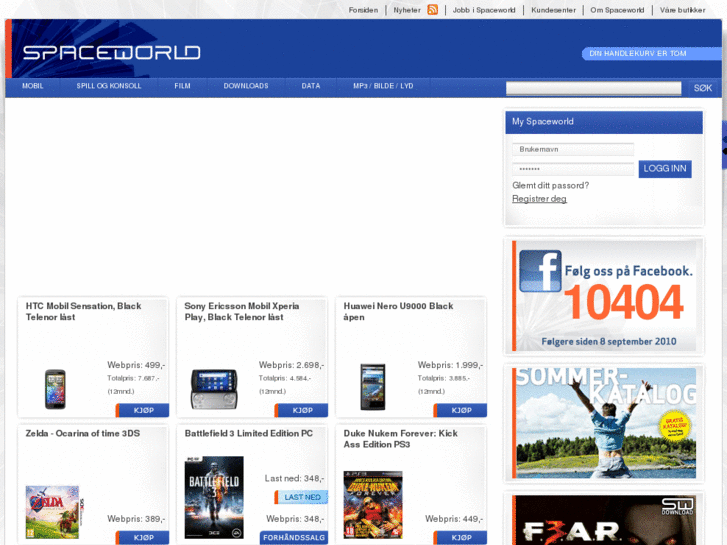Viewport: 727px width, 545px height.
Task: Click the HTC Sensation phone image
Action: [x=55, y=389]
